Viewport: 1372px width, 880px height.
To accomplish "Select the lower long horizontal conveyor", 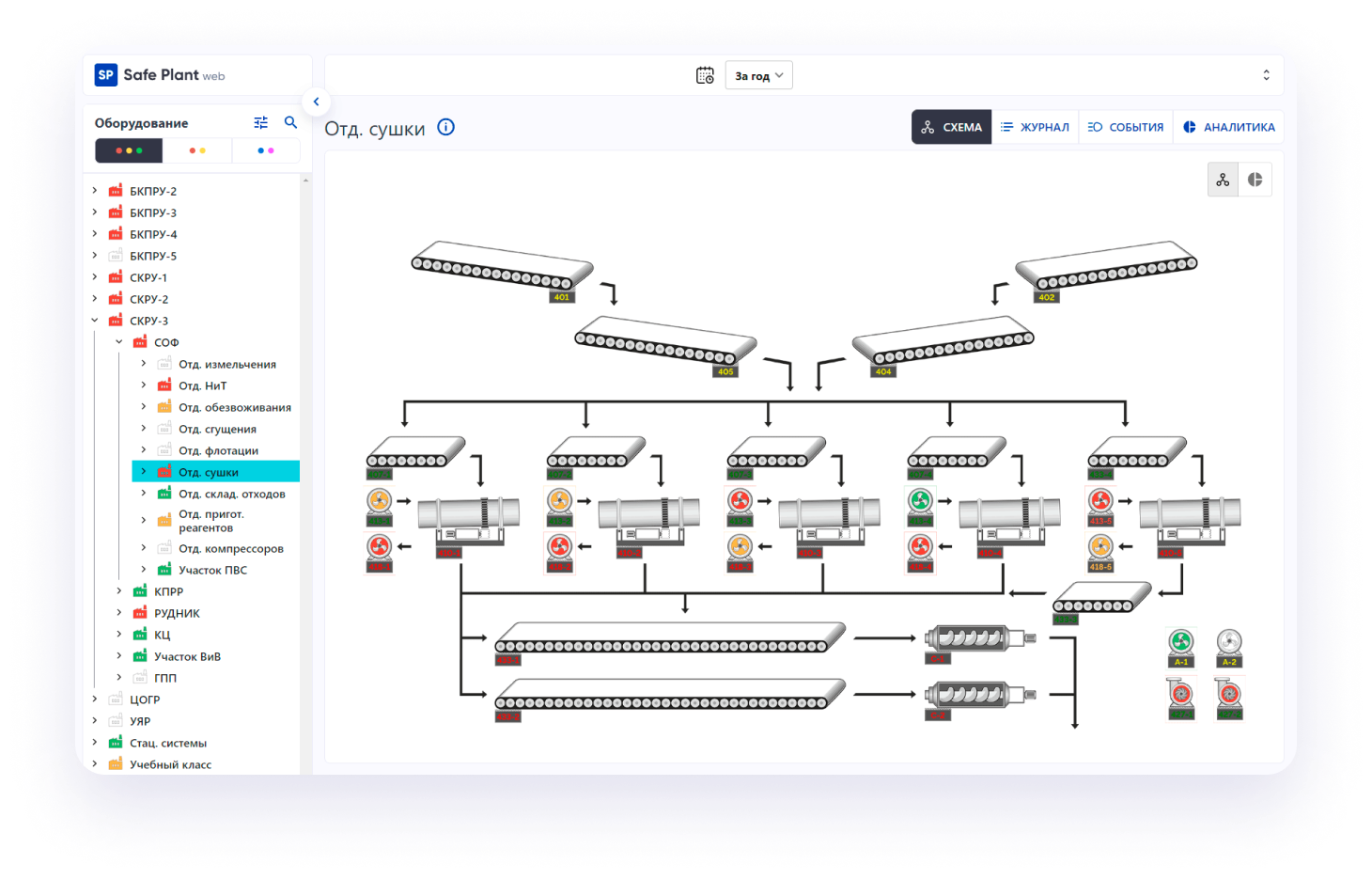I will click(x=670, y=698).
